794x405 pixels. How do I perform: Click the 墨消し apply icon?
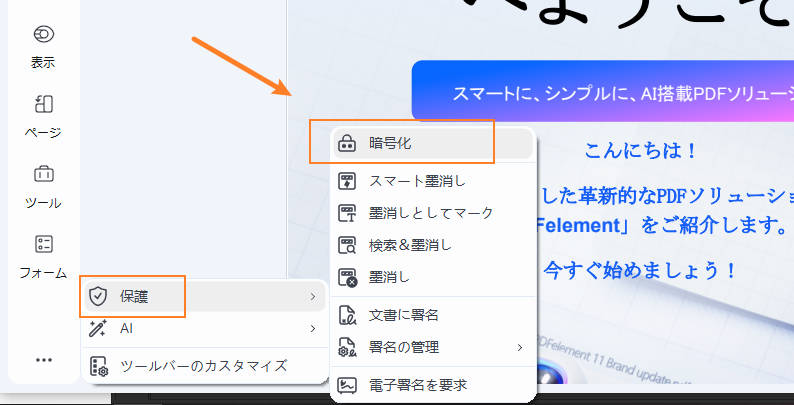pyautogui.click(x=347, y=278)
